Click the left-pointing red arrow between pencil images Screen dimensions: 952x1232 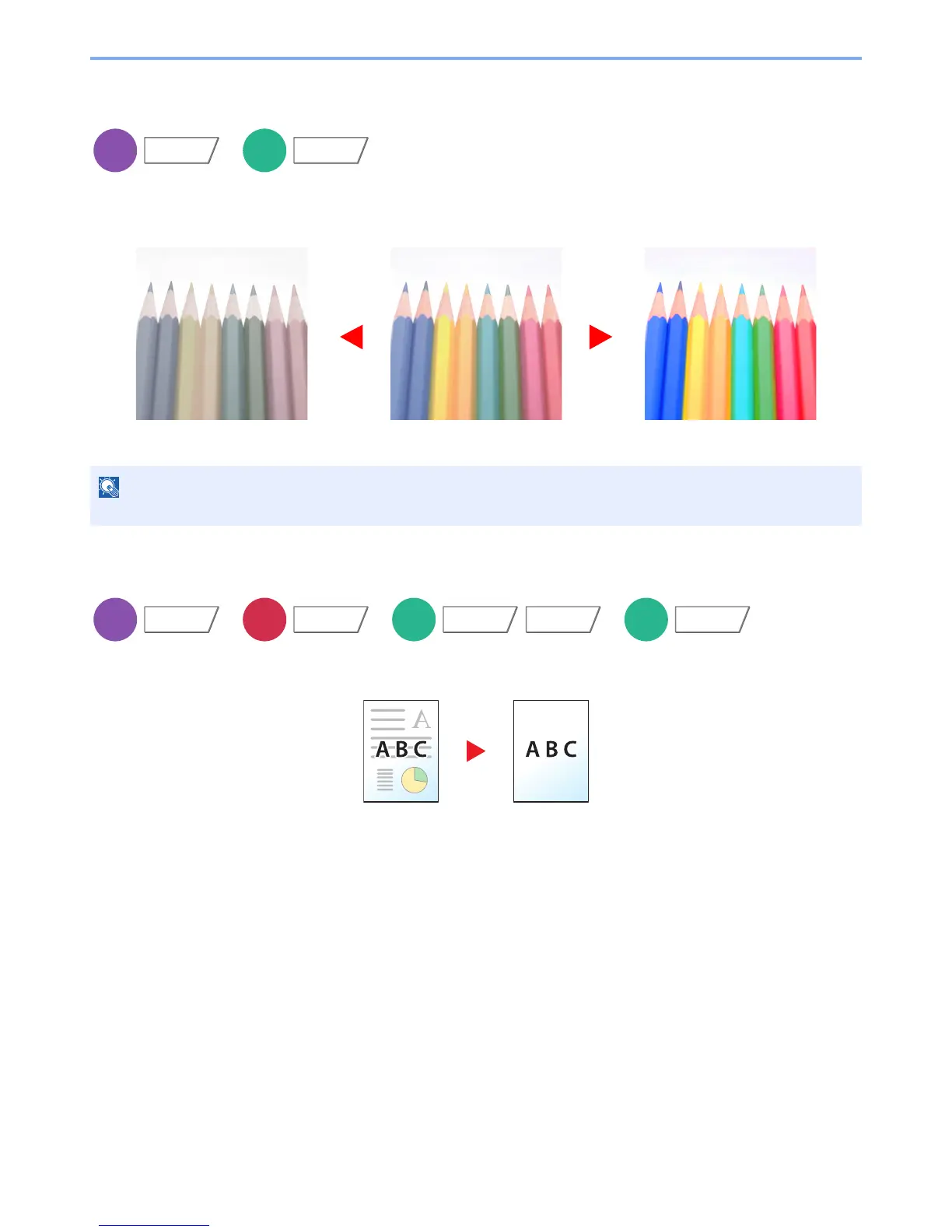click(352, 337)
